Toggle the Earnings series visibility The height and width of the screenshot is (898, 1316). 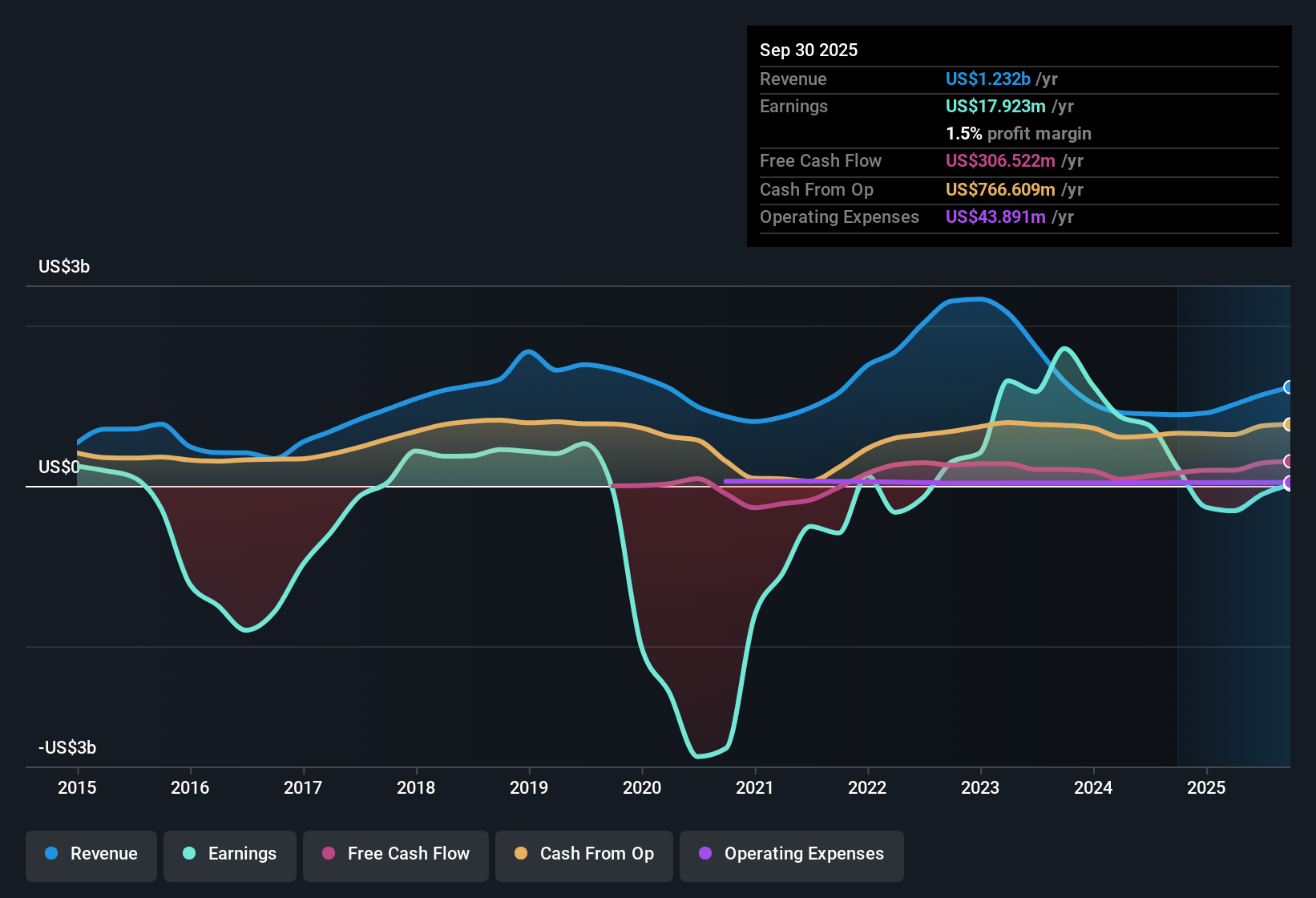pos(230,855)
